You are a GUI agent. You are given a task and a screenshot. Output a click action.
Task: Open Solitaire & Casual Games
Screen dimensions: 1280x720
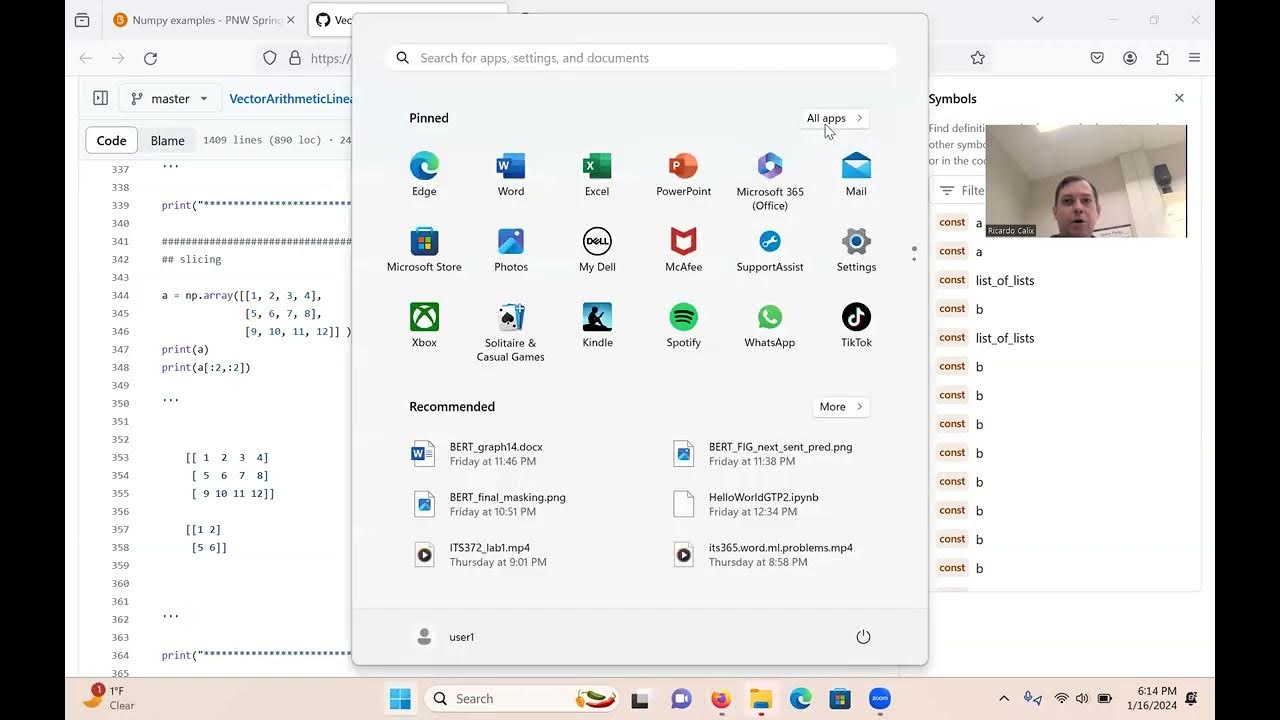click(511, 332)
